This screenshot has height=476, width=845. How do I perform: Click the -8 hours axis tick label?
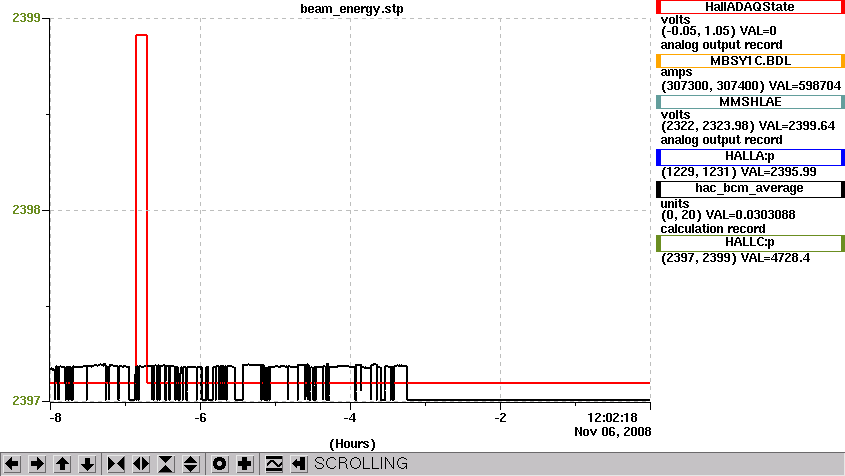click(55, 418)
